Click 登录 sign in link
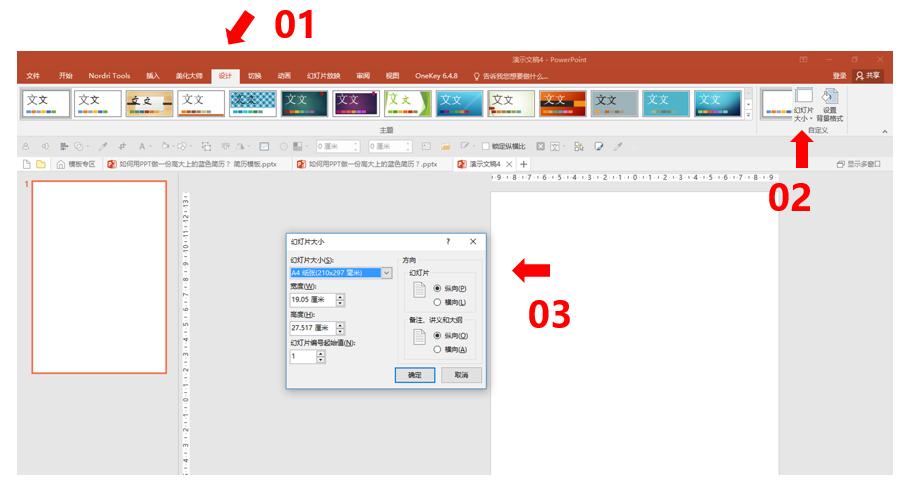The image size is (916, 489). [x=839, y=76]
